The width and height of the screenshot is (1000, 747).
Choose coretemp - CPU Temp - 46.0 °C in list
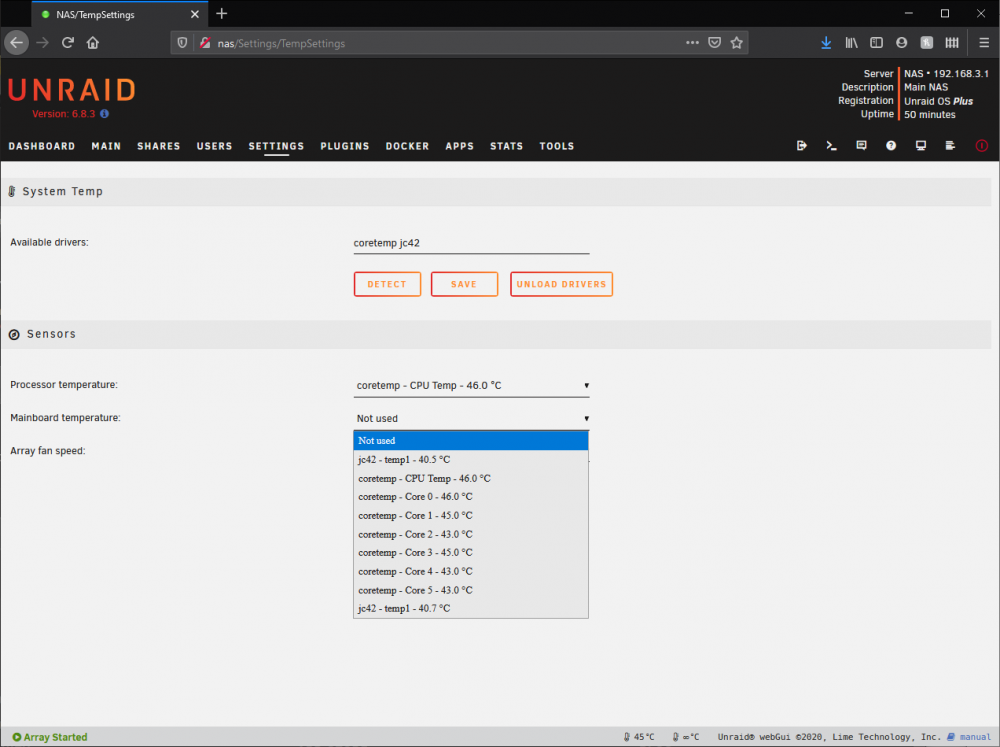click(x=471, y=478)
